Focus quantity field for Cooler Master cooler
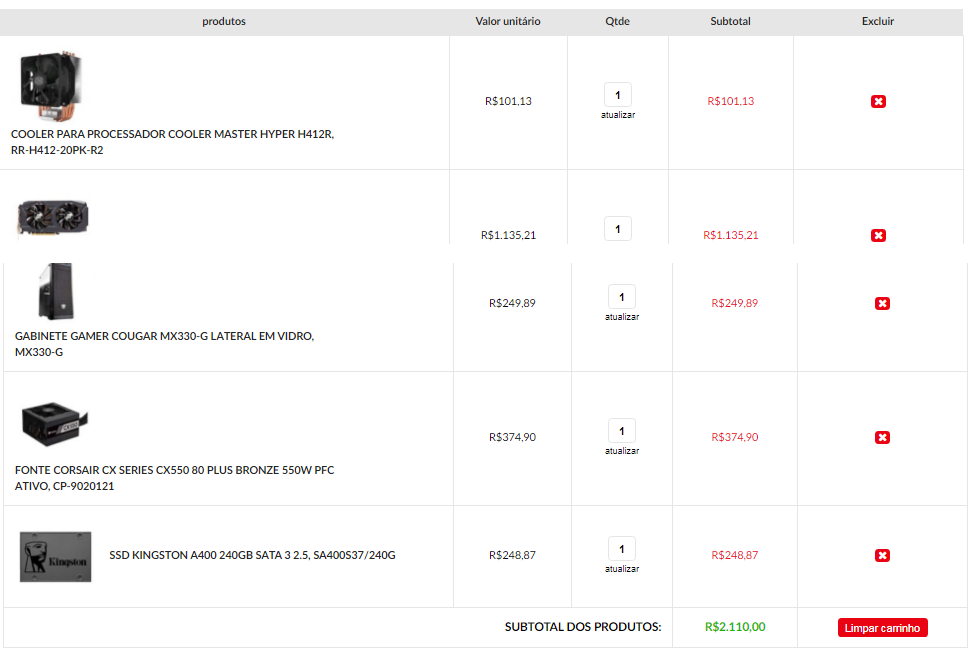Image resolution: width=969 pixels, height=651 pixels. (617, 95)
